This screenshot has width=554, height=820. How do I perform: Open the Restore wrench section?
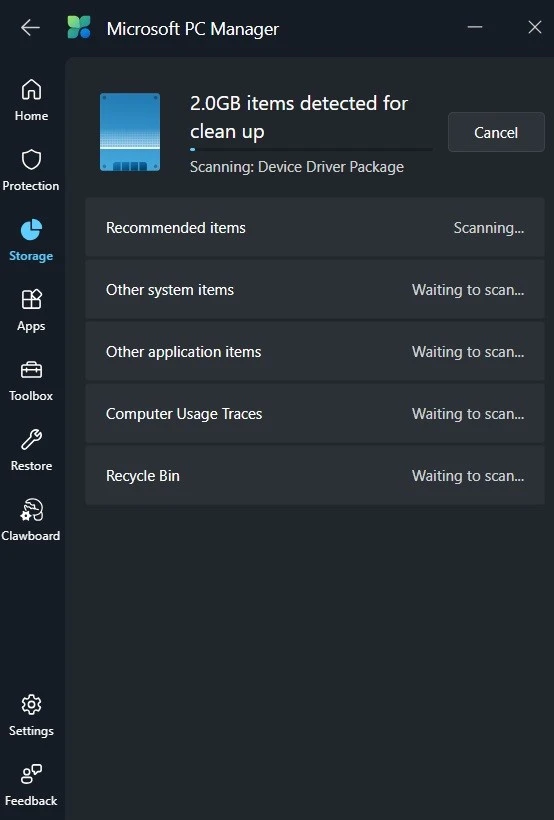[x=31, y=450]
